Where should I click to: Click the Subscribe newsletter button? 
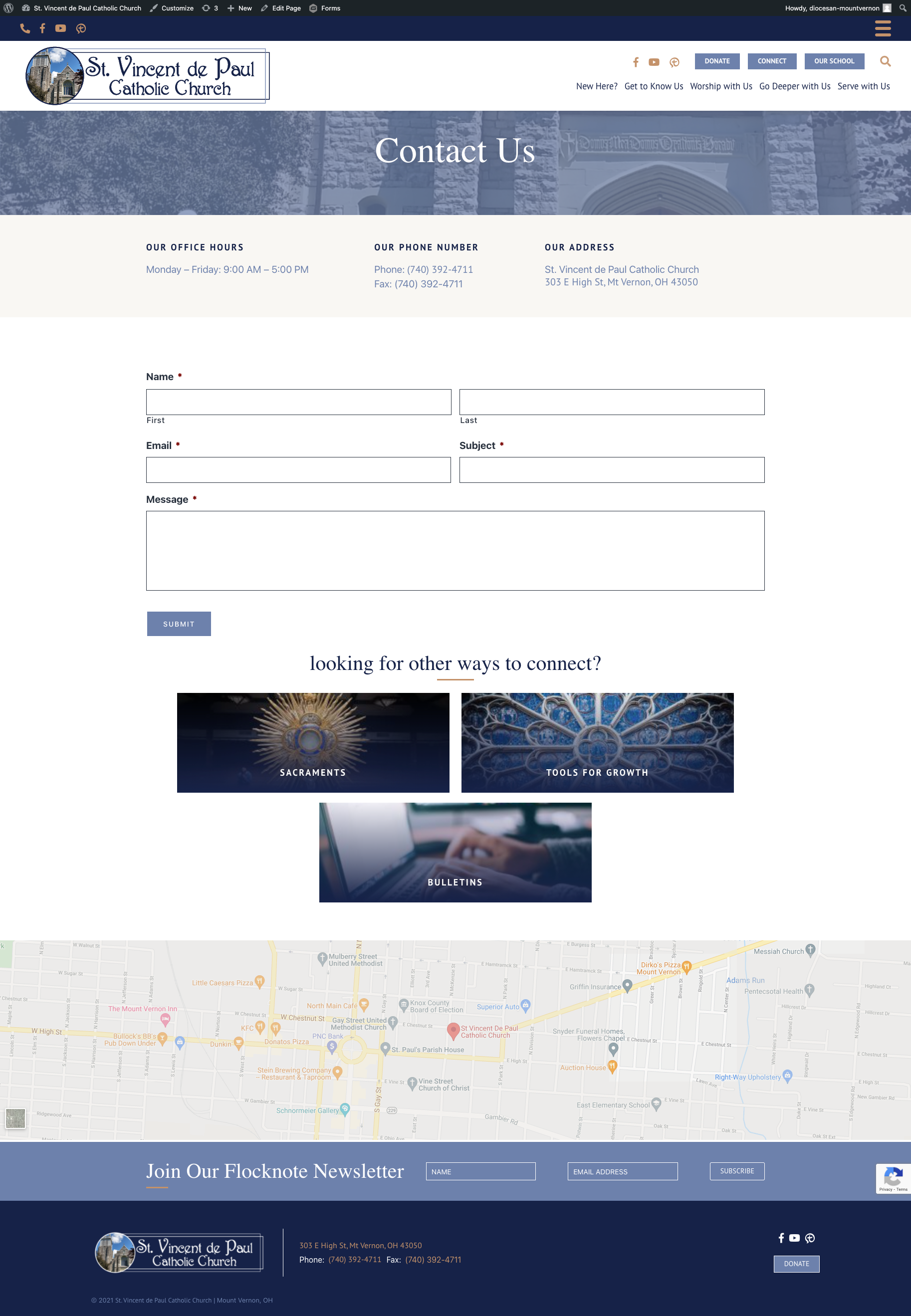click(736, 1171)
